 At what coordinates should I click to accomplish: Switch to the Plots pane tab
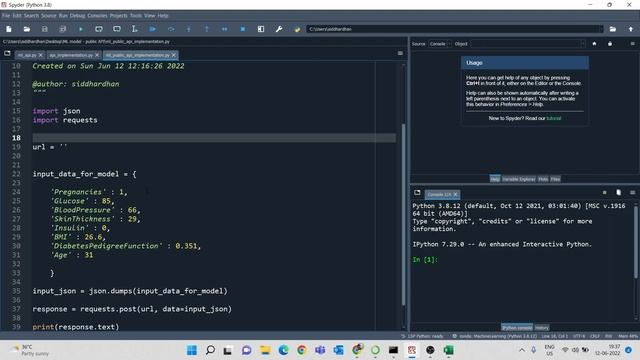coord(543,179)
